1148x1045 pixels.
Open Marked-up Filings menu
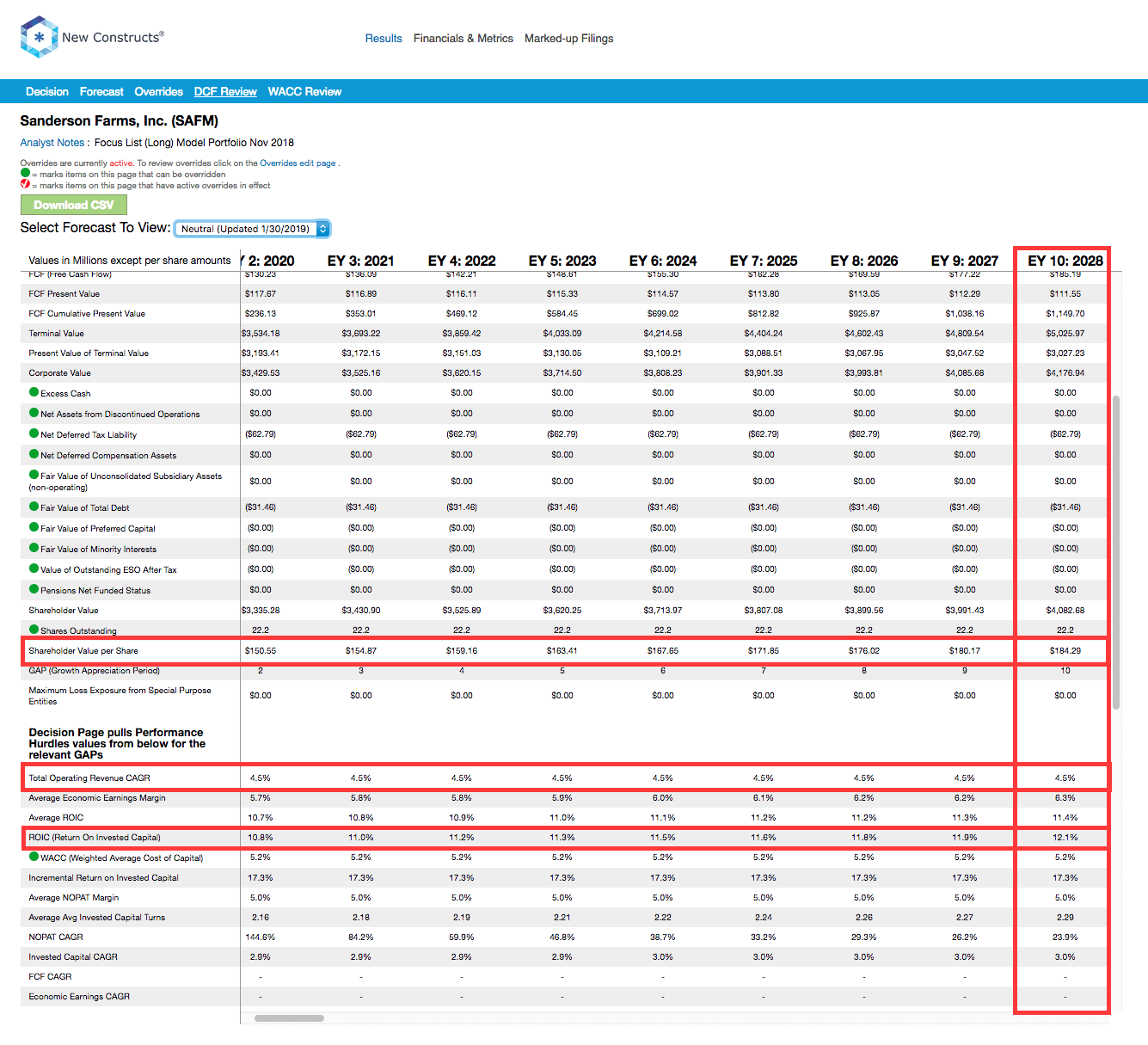pyautogui.click(x=569, y=39)
